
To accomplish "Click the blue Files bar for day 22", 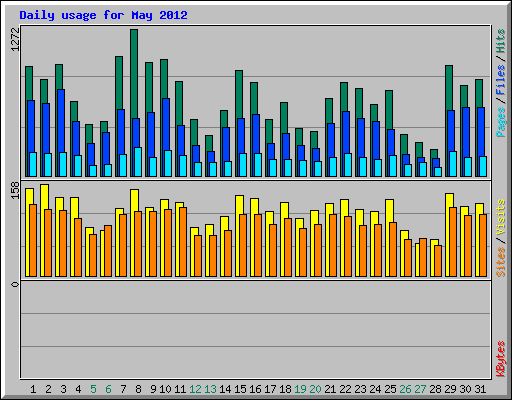I will tap(346, 144).
